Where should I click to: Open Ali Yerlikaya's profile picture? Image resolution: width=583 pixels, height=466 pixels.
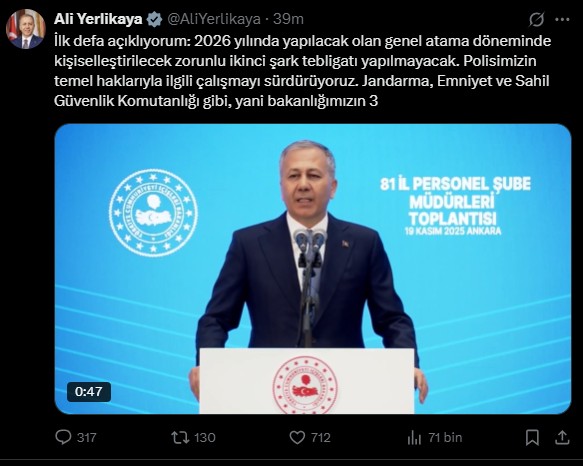26,29
